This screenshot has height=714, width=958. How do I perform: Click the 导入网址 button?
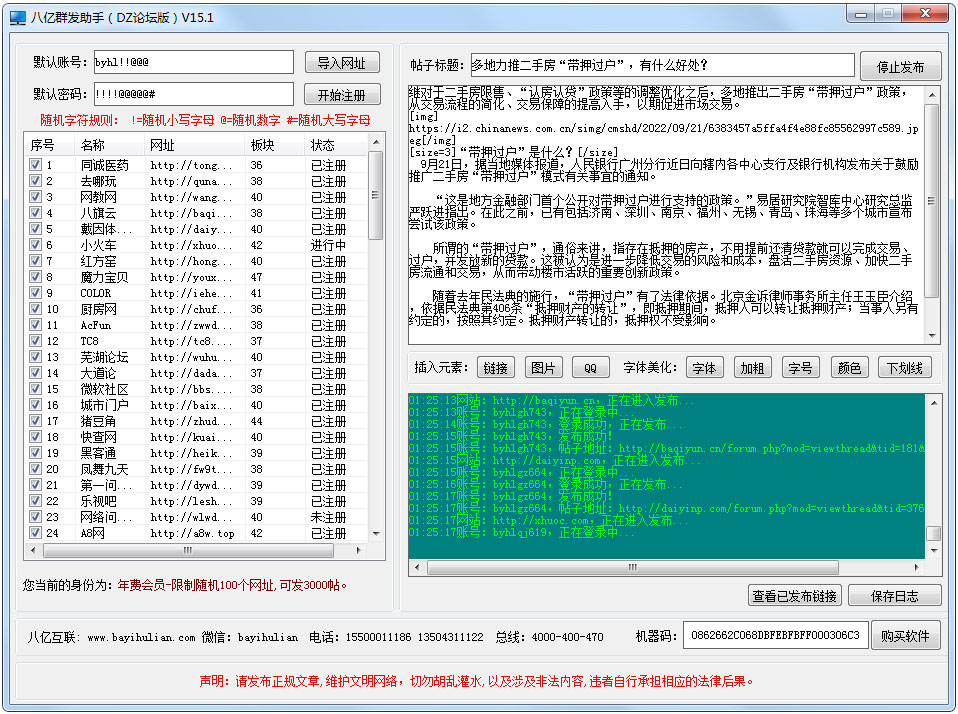tap(341, 63)
